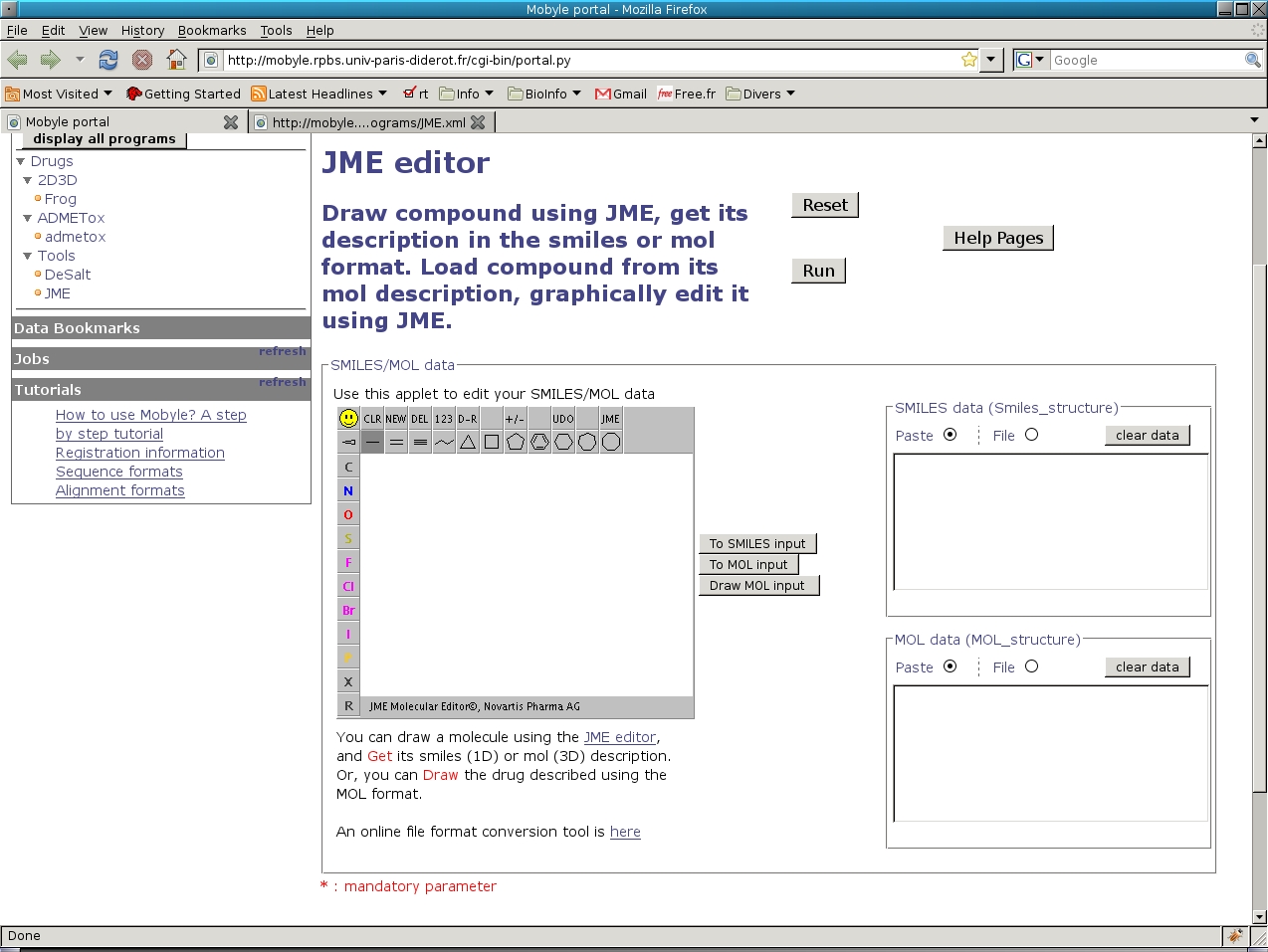Screen dimensions: 1268x952
Task: Select the Paste radio for MOL data
Action: pyautogui.click(x=950, y=666)
